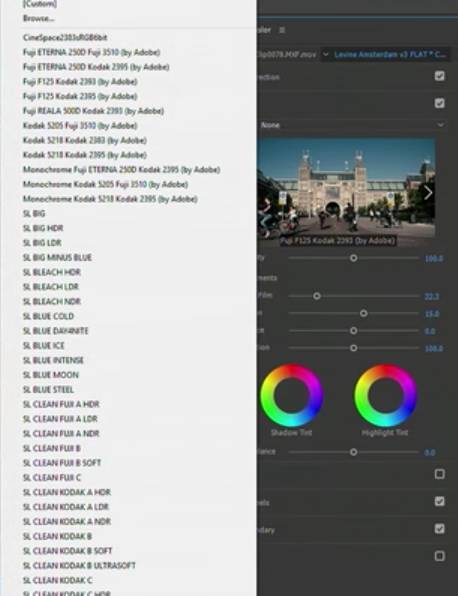The height and width of the screenshot is (596, 458).
Task: Toggle the Basic Correction checkbox
Action: tap(440, 76)
